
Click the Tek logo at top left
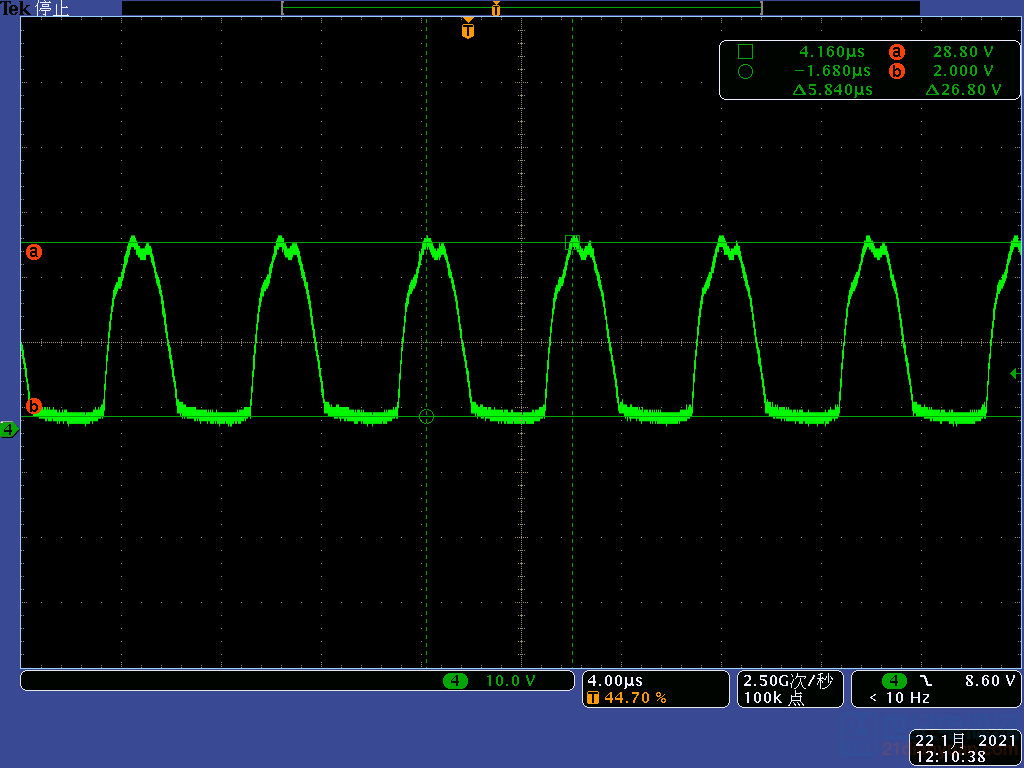(x=16, y=8)
